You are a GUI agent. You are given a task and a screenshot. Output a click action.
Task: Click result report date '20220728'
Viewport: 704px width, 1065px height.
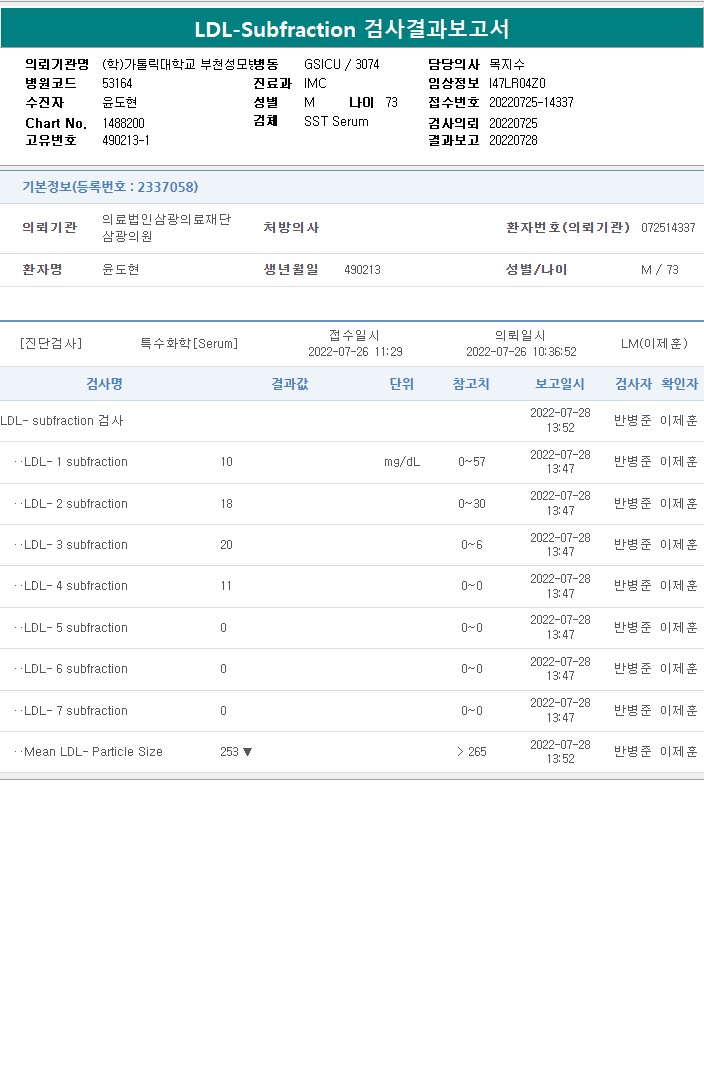point(513,141)
